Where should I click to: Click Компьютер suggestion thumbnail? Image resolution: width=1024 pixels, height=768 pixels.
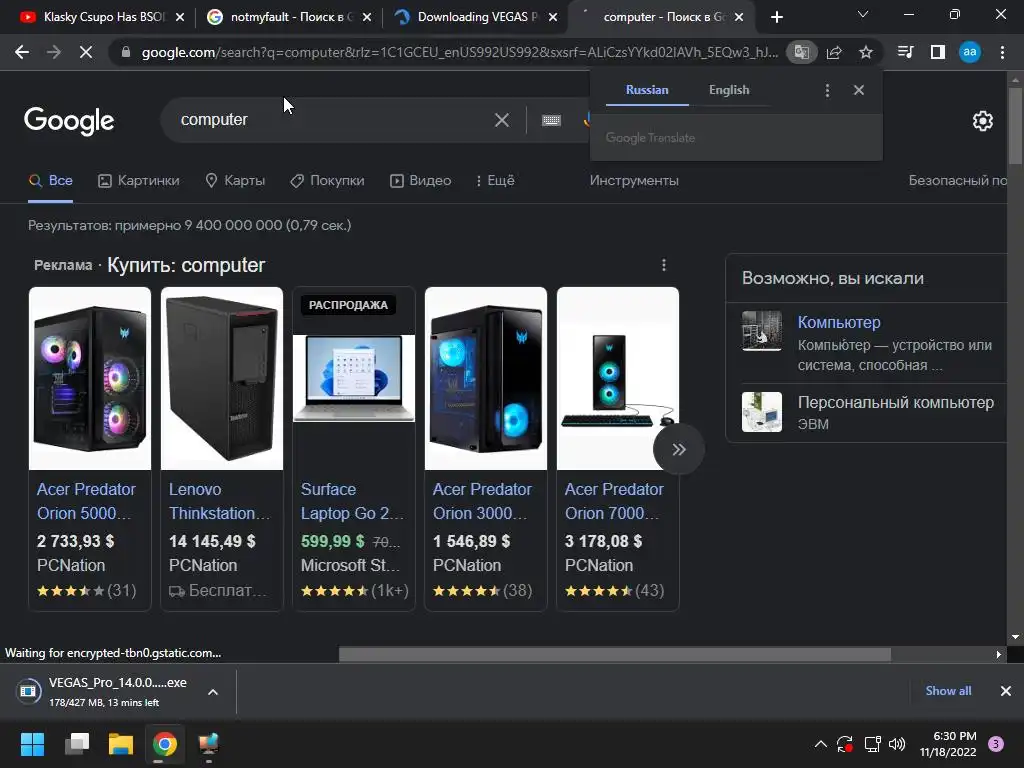click(x=761, y=331)
